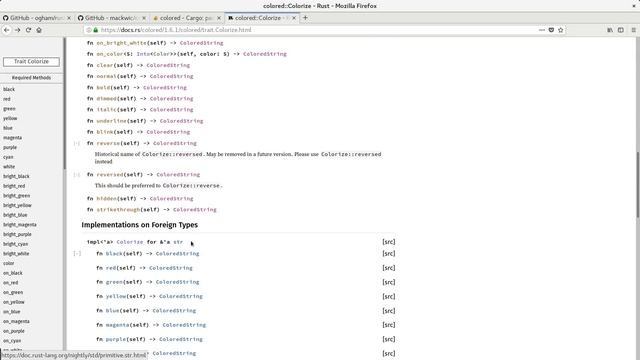Viewport: 640px width, 360px height.
Task: Collapse the impl Colorize for str methods
Action: tap(77, 253)
